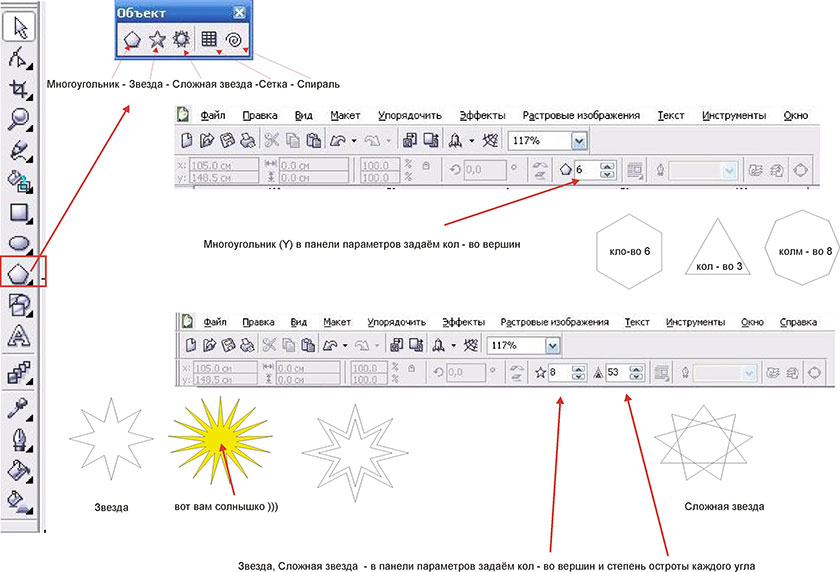Select the Star tool in Объект flyout
Image resolution: width=840 pixels, height=572 pixels.
pos(157,40)
